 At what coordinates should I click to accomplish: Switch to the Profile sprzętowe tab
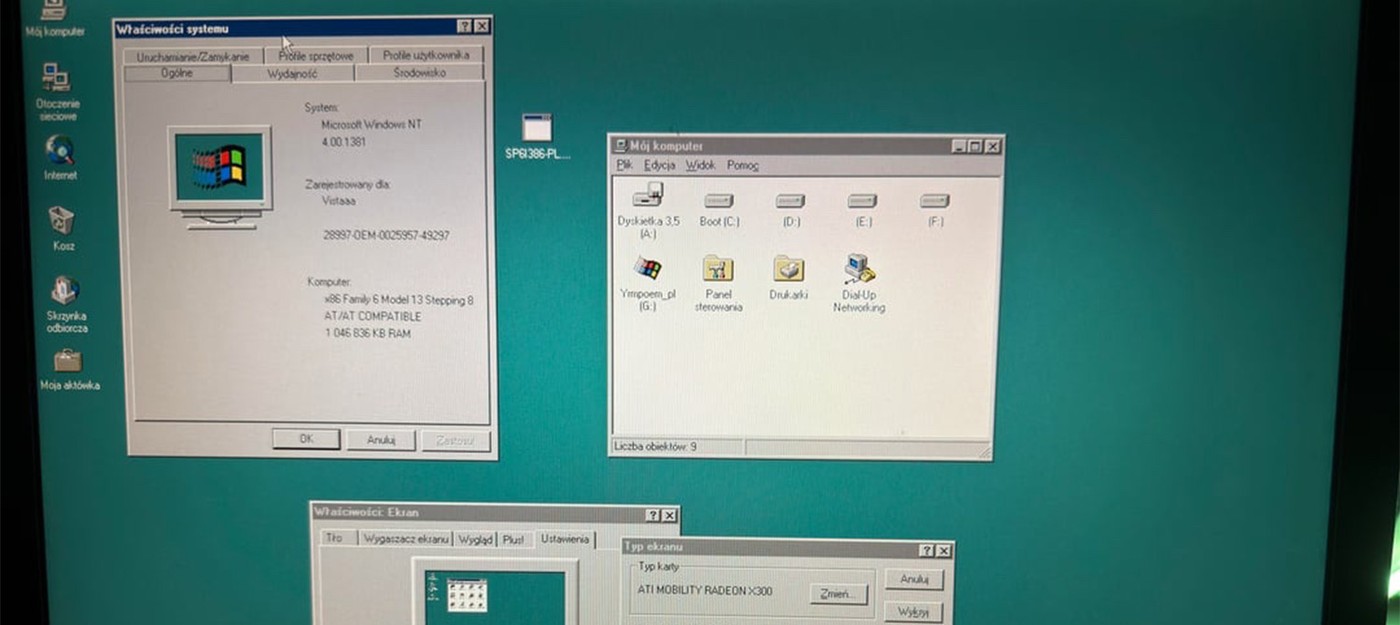[x=316, y=56]
